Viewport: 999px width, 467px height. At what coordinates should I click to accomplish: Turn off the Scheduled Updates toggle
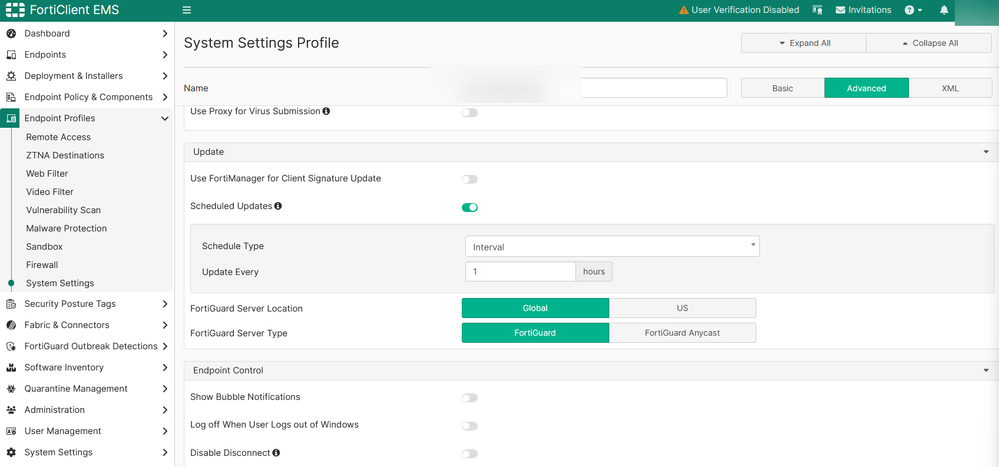[470, 208]
